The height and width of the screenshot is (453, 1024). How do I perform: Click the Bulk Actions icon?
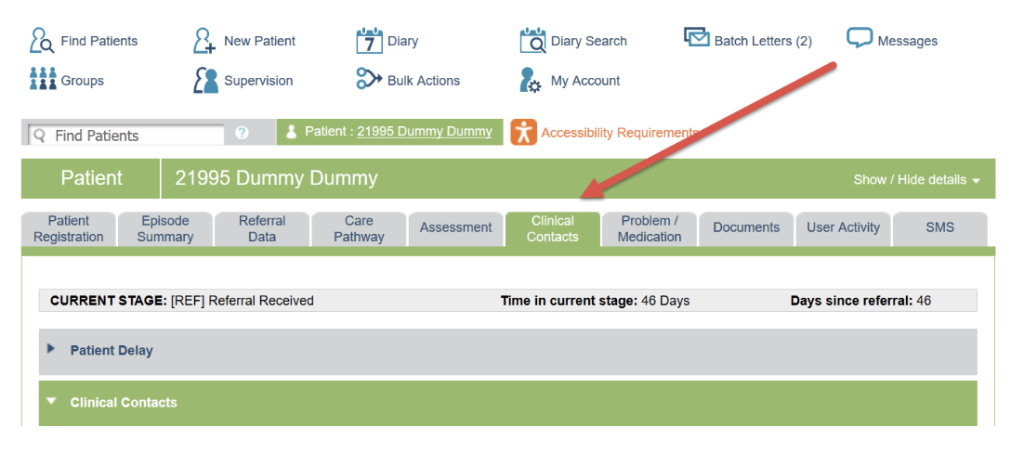coord(369,80)
